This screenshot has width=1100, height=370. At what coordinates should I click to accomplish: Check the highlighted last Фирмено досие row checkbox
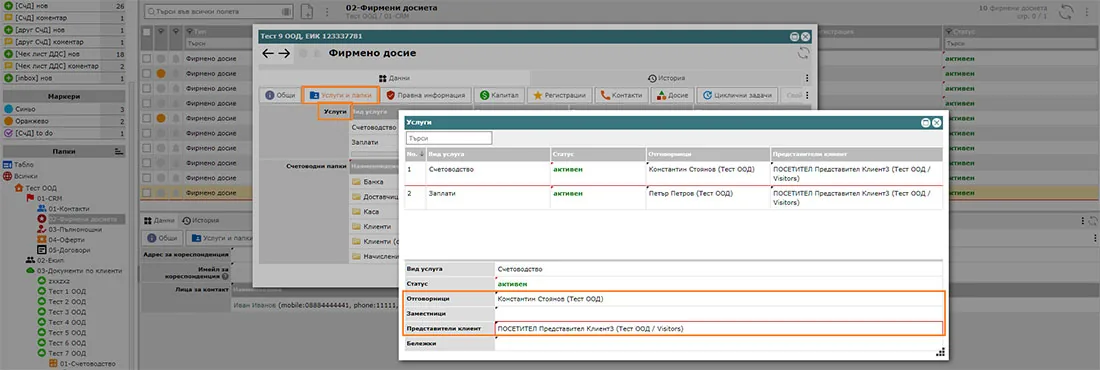[x=147, y=192]
